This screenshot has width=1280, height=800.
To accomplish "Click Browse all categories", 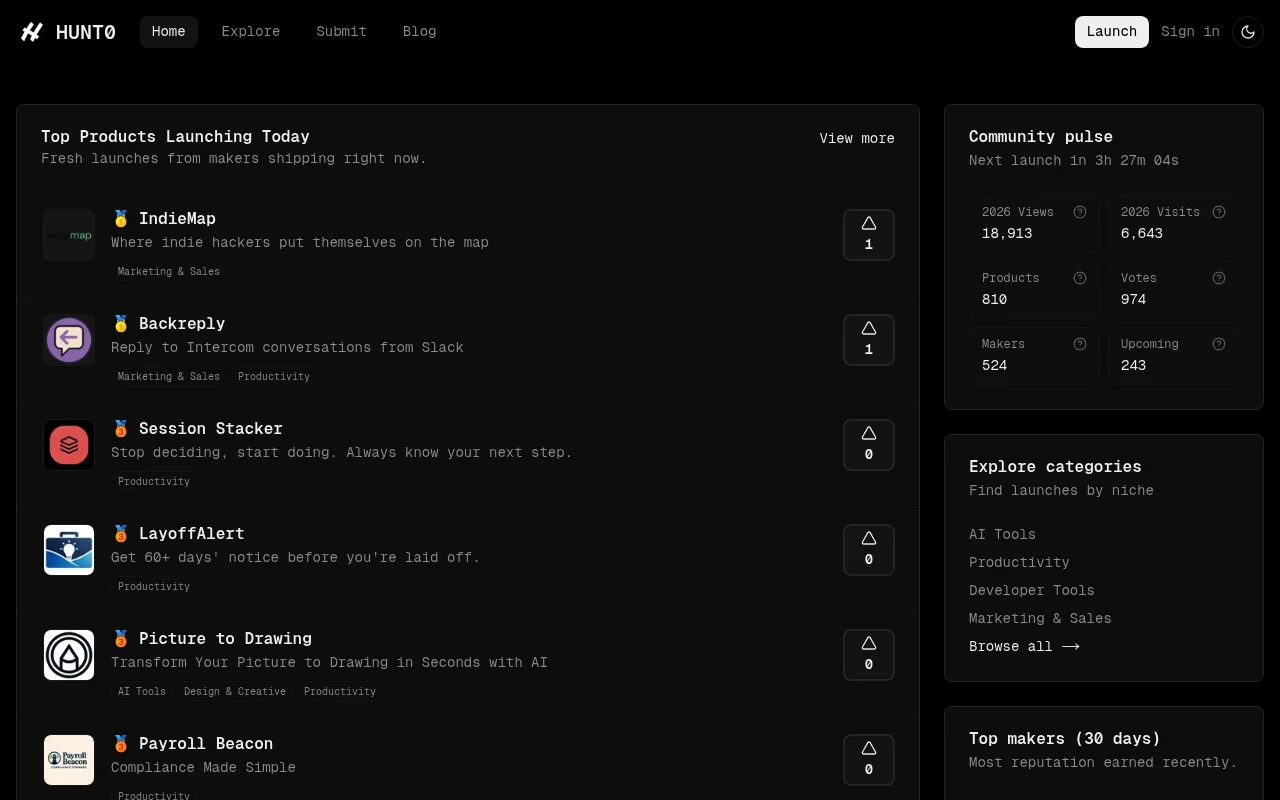I will [x=1024, y=646].
